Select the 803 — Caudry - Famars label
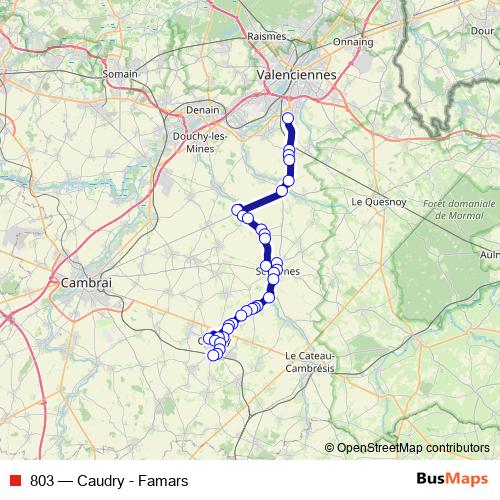Viewport: 500px width, 500px height. pyautogui.click(x=109, y=481)
